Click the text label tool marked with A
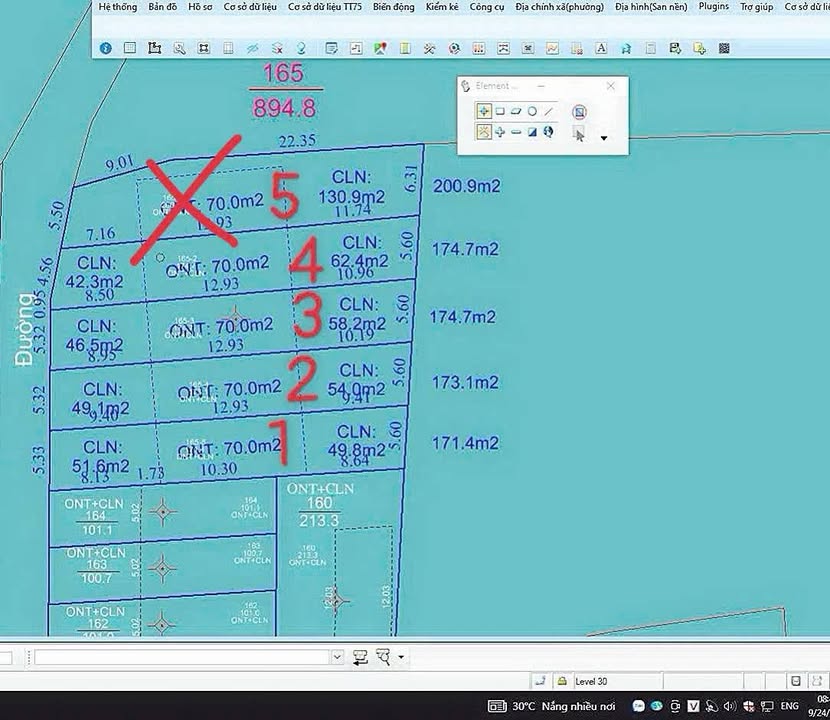Screen dimensions: 830x720 (x=601, y=47)
